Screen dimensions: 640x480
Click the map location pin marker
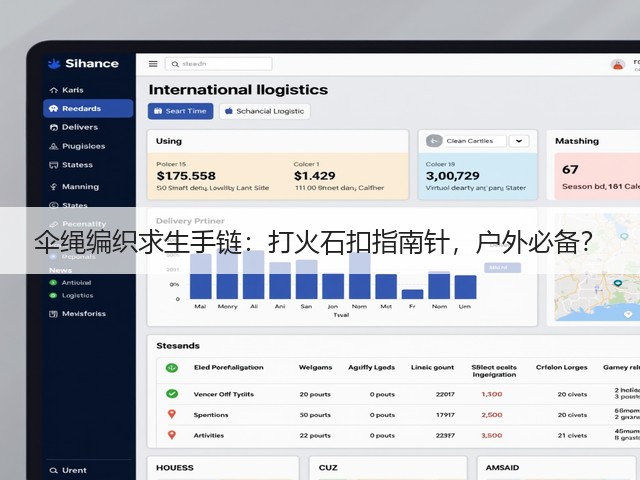618,283
